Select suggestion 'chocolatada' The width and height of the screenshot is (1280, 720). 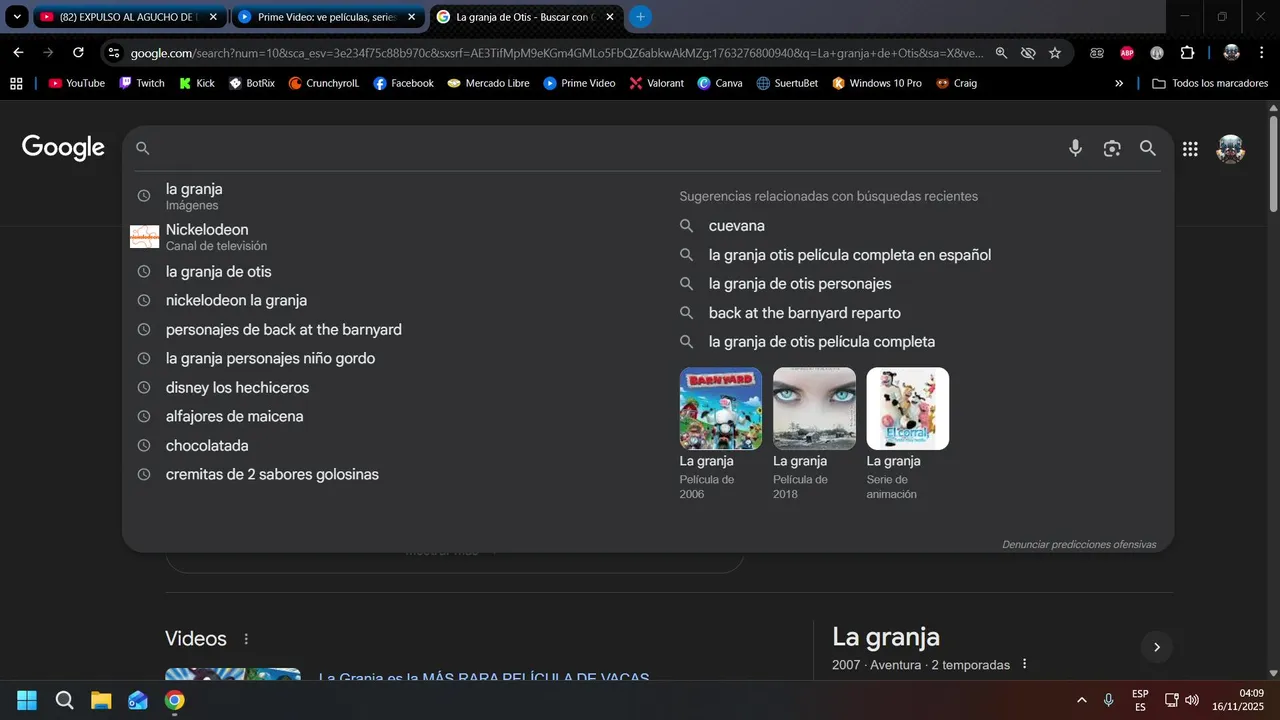click(395, 446)
